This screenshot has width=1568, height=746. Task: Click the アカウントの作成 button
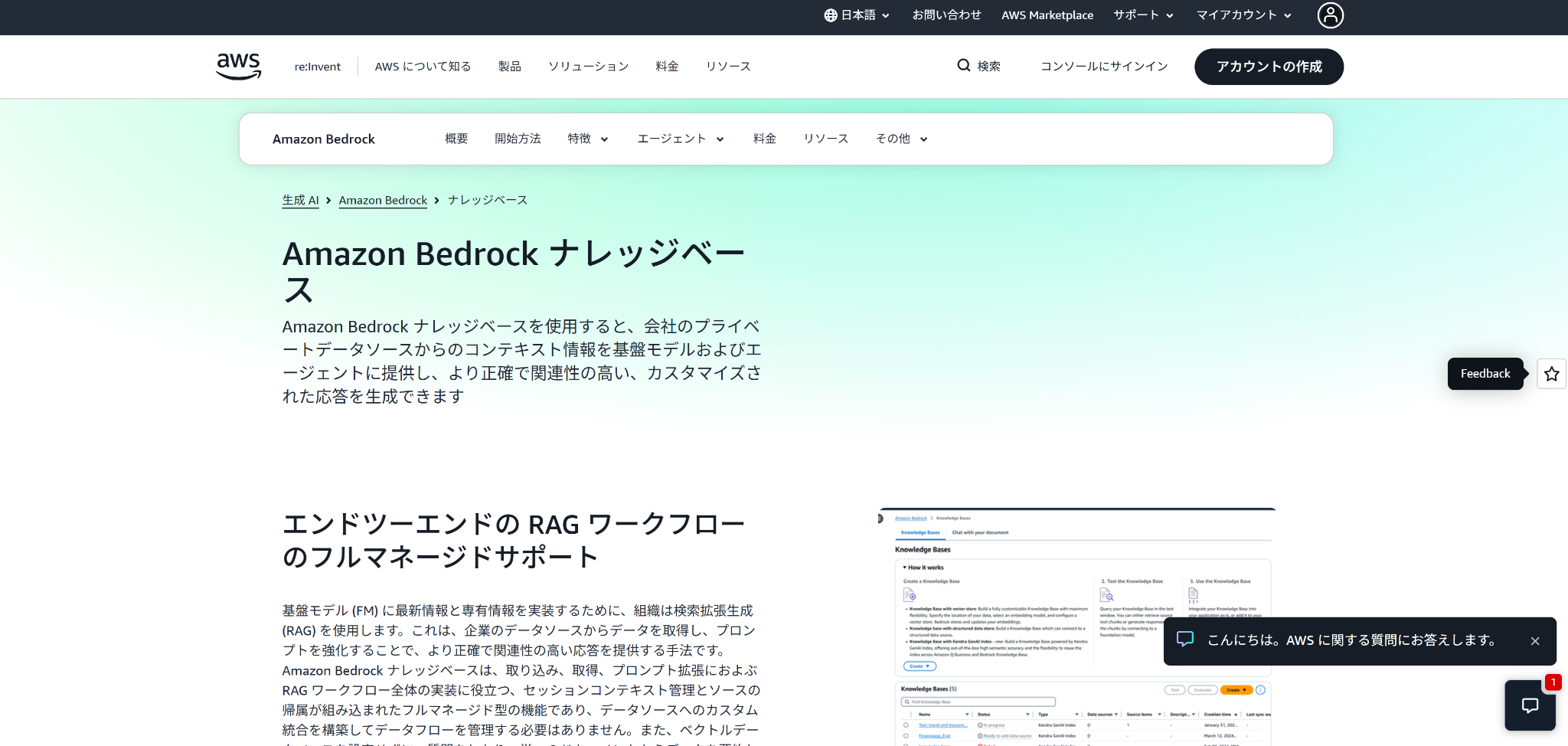coord(1269,67)
